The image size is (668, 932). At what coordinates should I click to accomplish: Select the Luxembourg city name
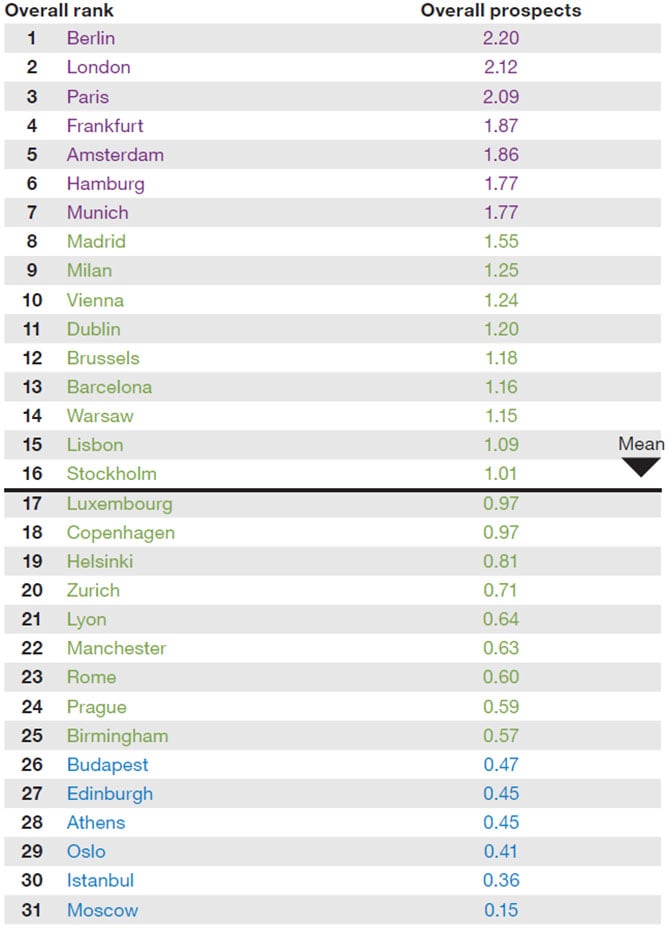[x=119, y=504]
